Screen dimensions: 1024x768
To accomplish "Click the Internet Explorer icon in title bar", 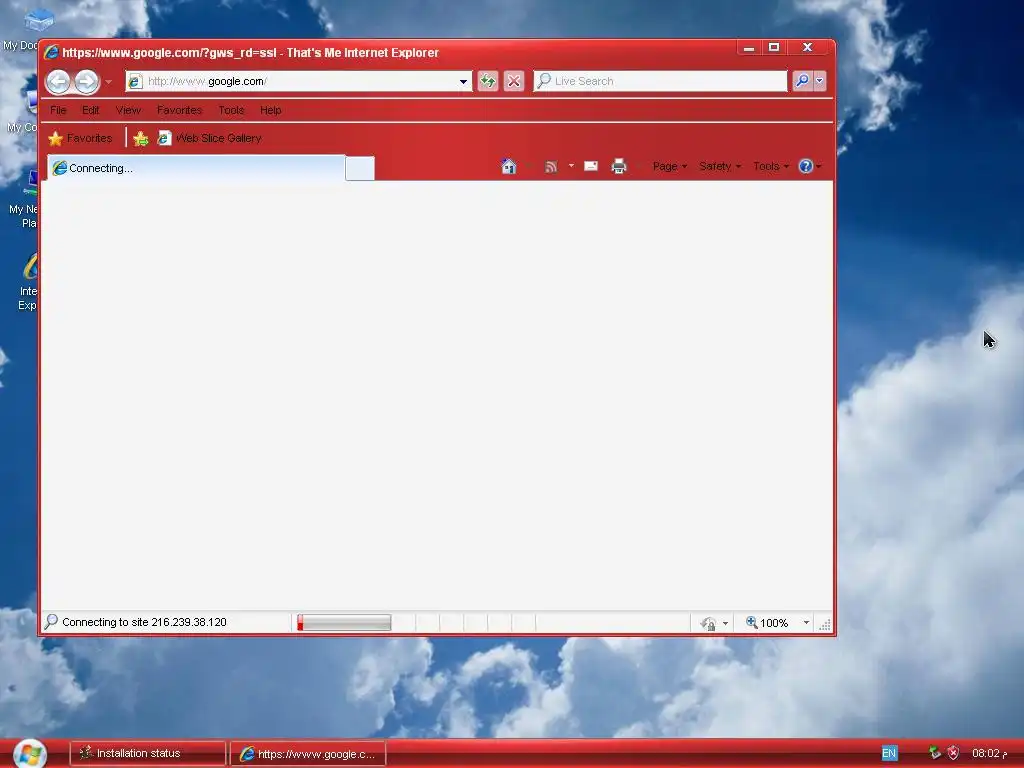I will point(52,52).
